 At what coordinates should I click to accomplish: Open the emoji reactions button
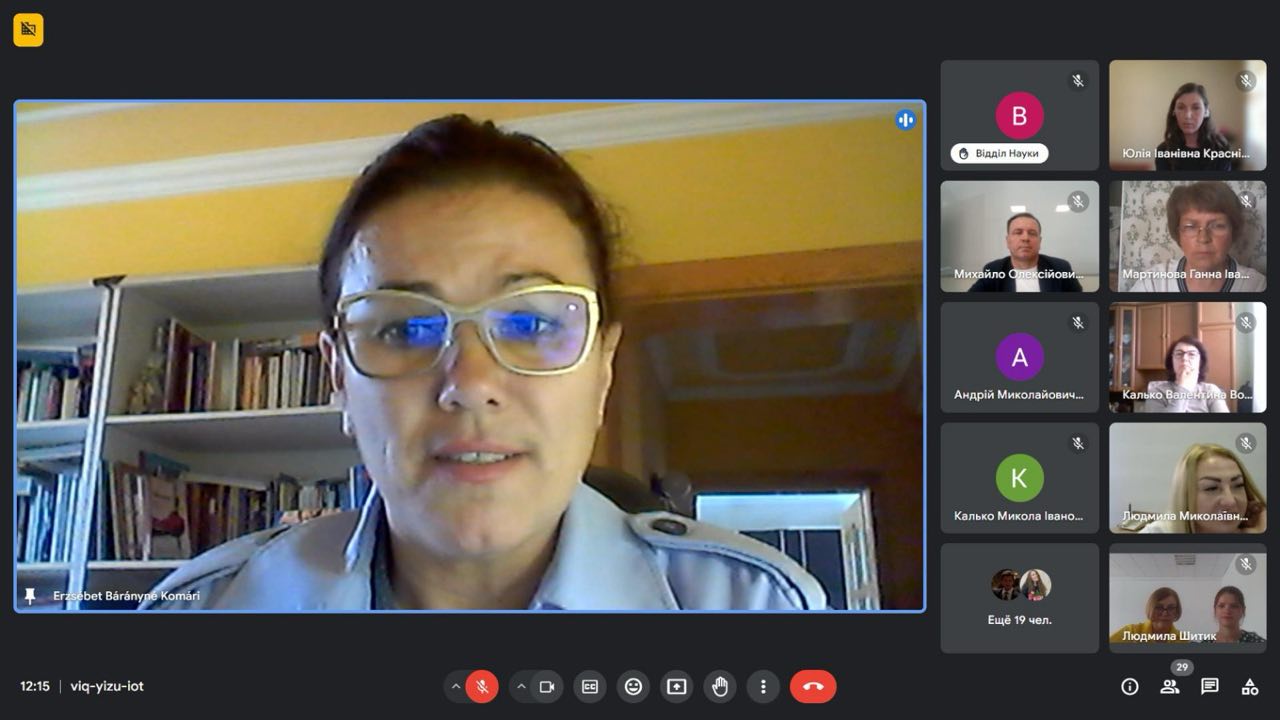point(633,686)
